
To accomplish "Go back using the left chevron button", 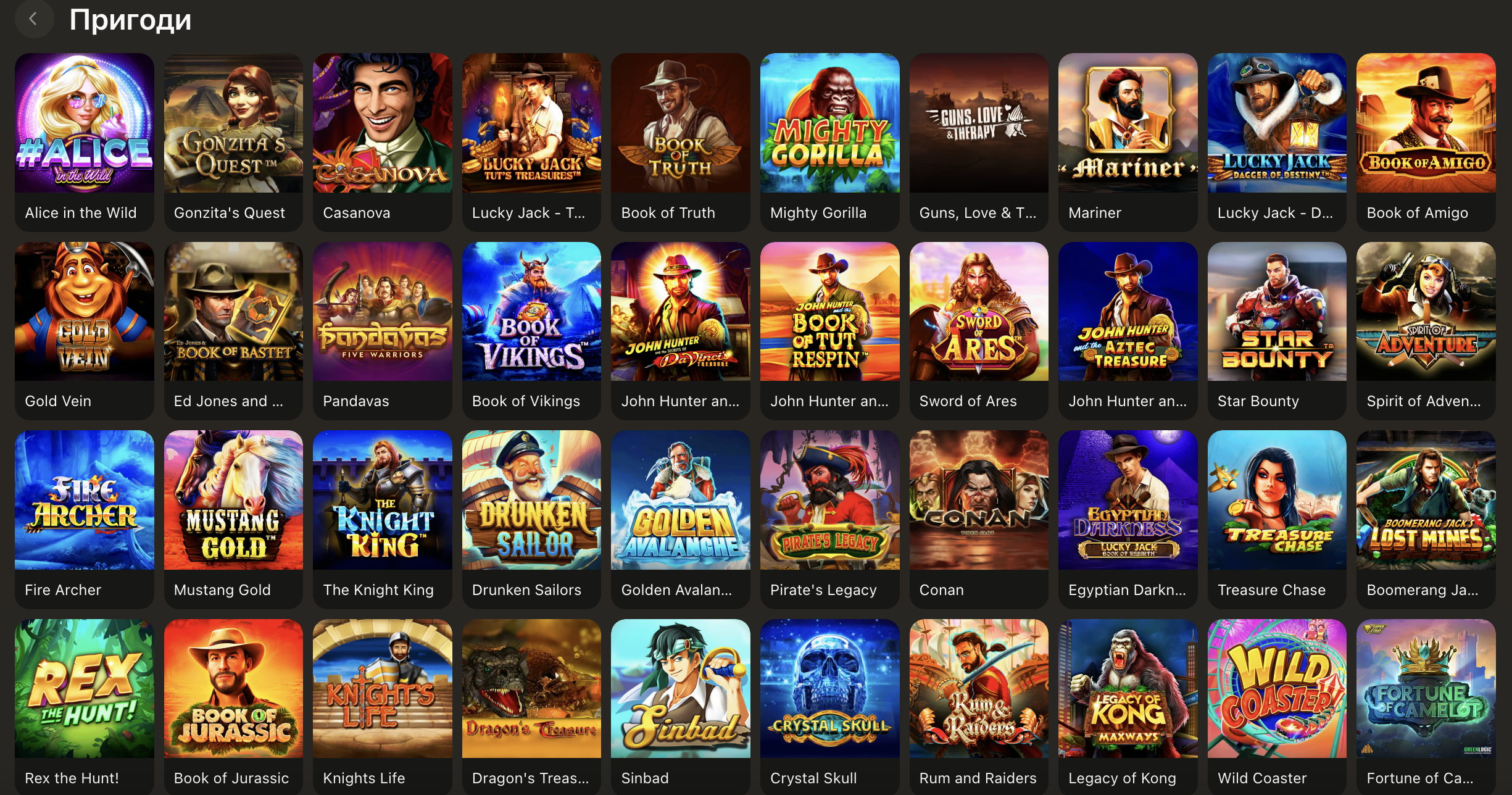I will point(34,19).
